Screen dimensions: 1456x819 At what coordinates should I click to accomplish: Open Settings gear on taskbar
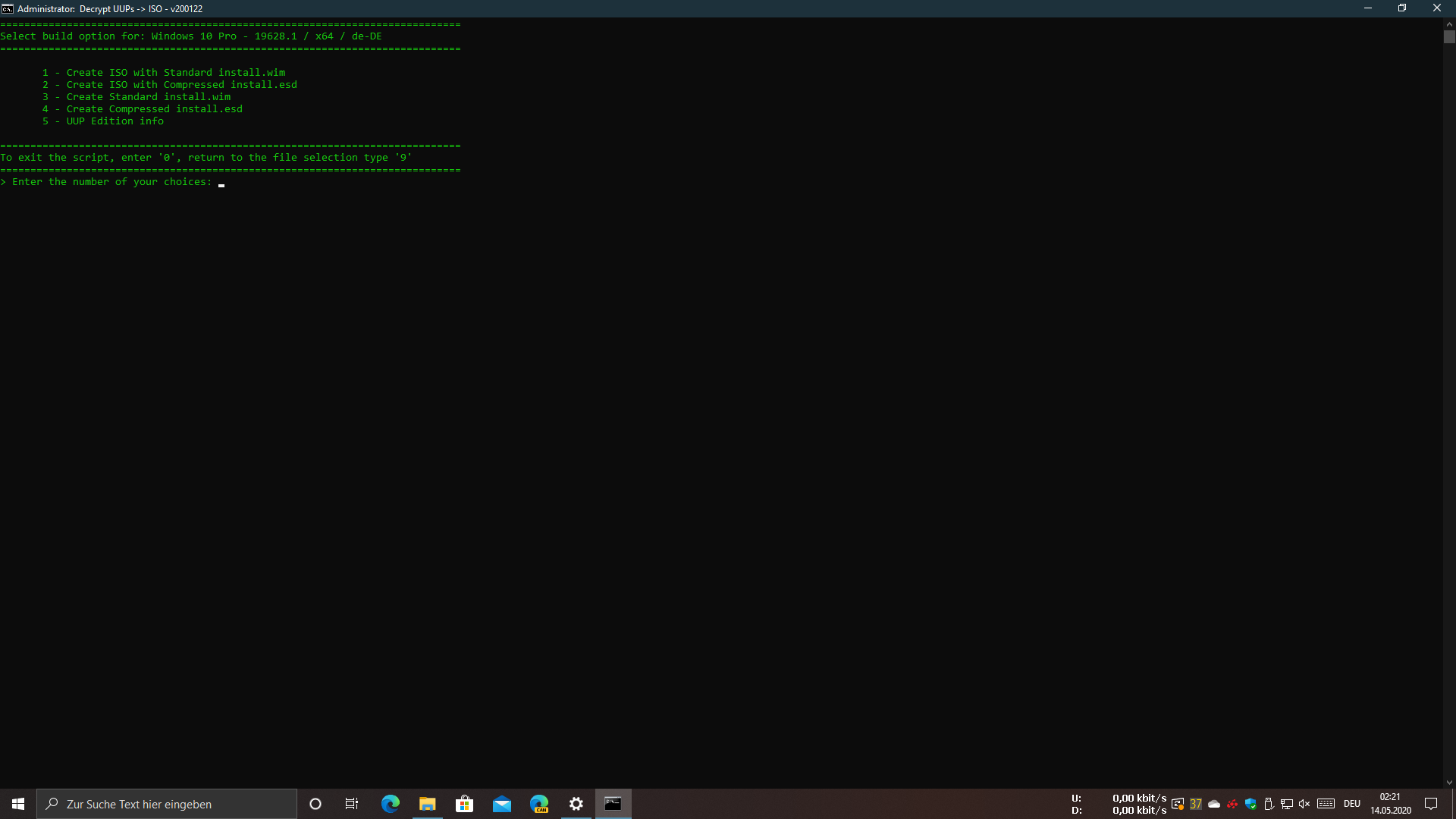[x=576, y=804]
